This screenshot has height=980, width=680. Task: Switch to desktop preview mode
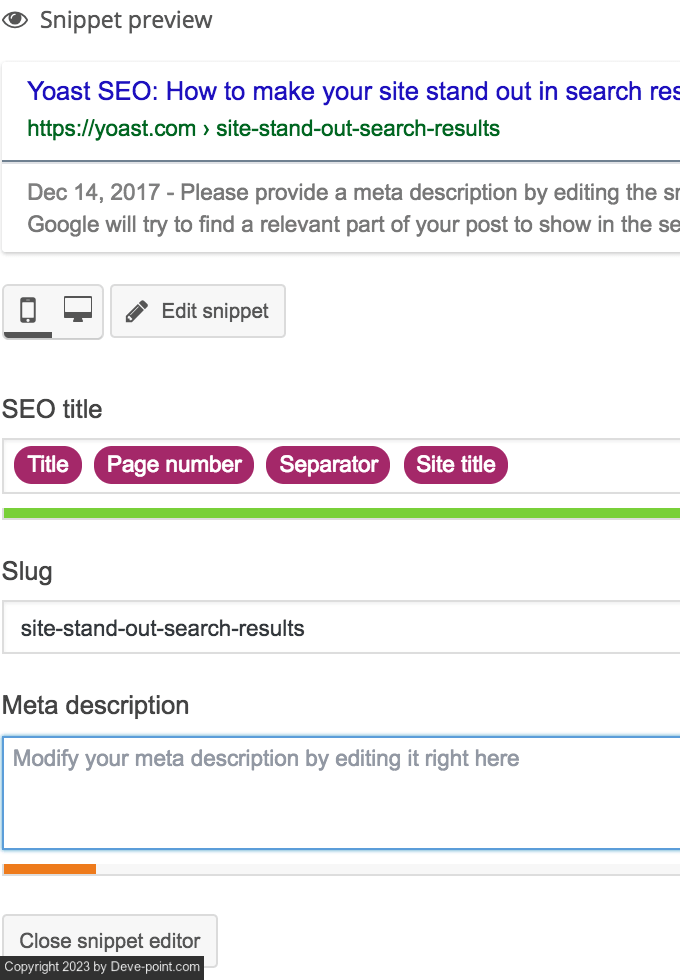point(78,310)
